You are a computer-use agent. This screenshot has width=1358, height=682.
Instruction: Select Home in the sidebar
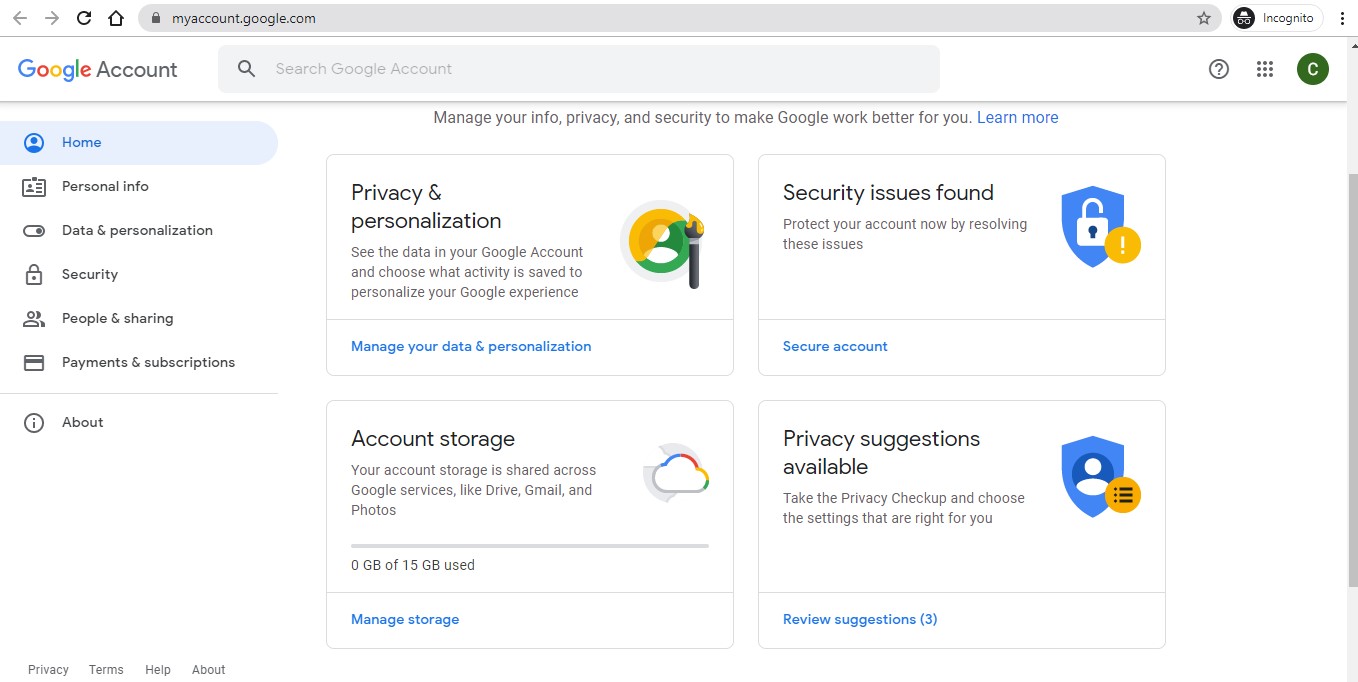click(x=81, y=143)
